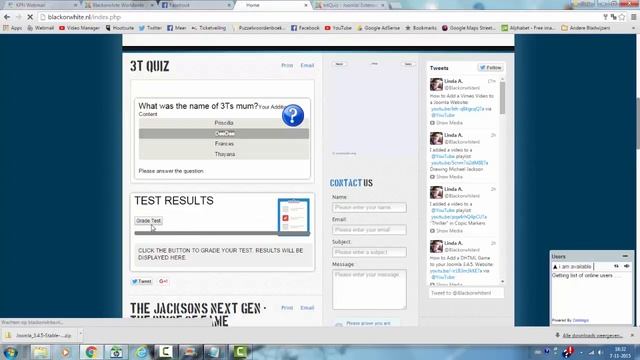The height and width of the screenshot is (360, 640).
Task: Open the Google AdSense bookmark
Action: pos(378,28)
